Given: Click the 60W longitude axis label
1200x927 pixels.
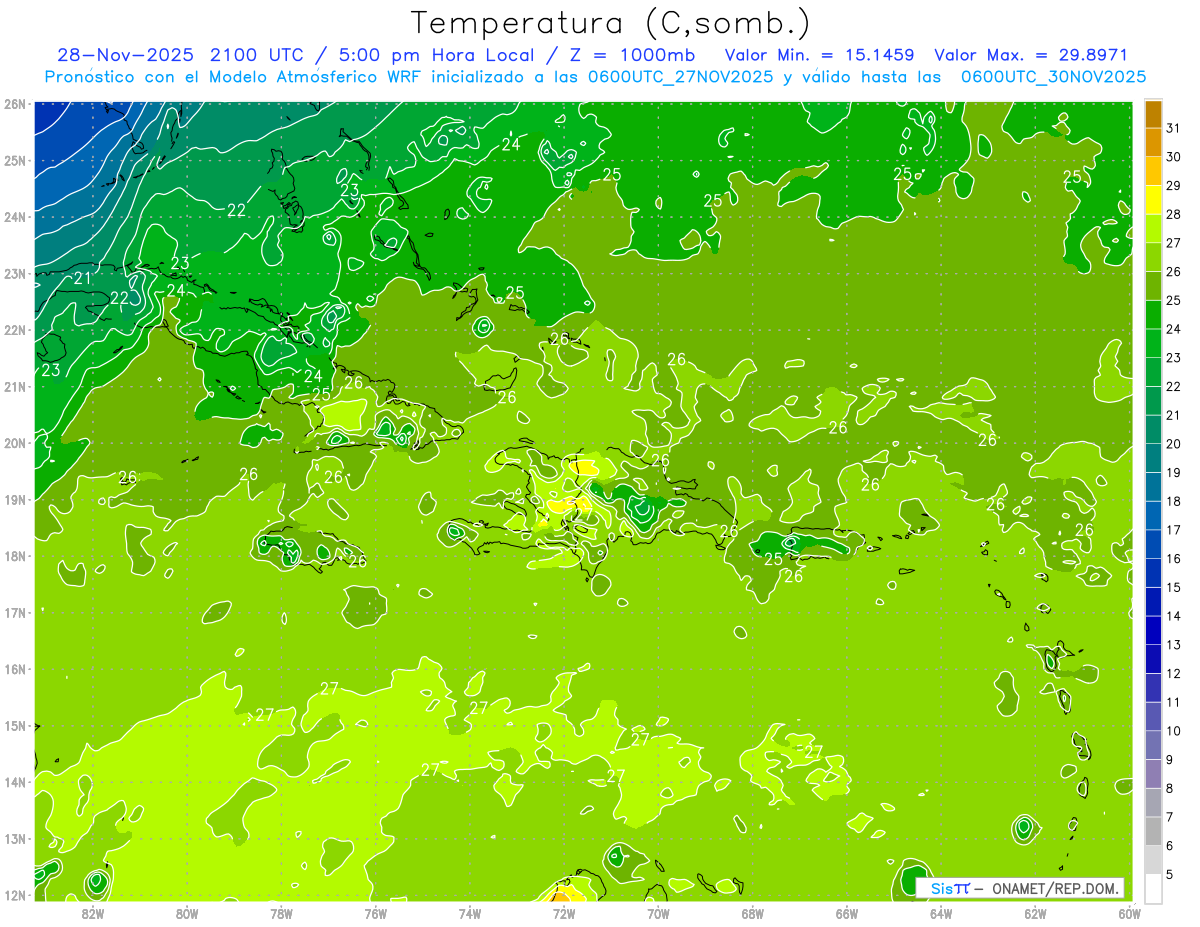Looking at the screenshot, I should 1129,914.
